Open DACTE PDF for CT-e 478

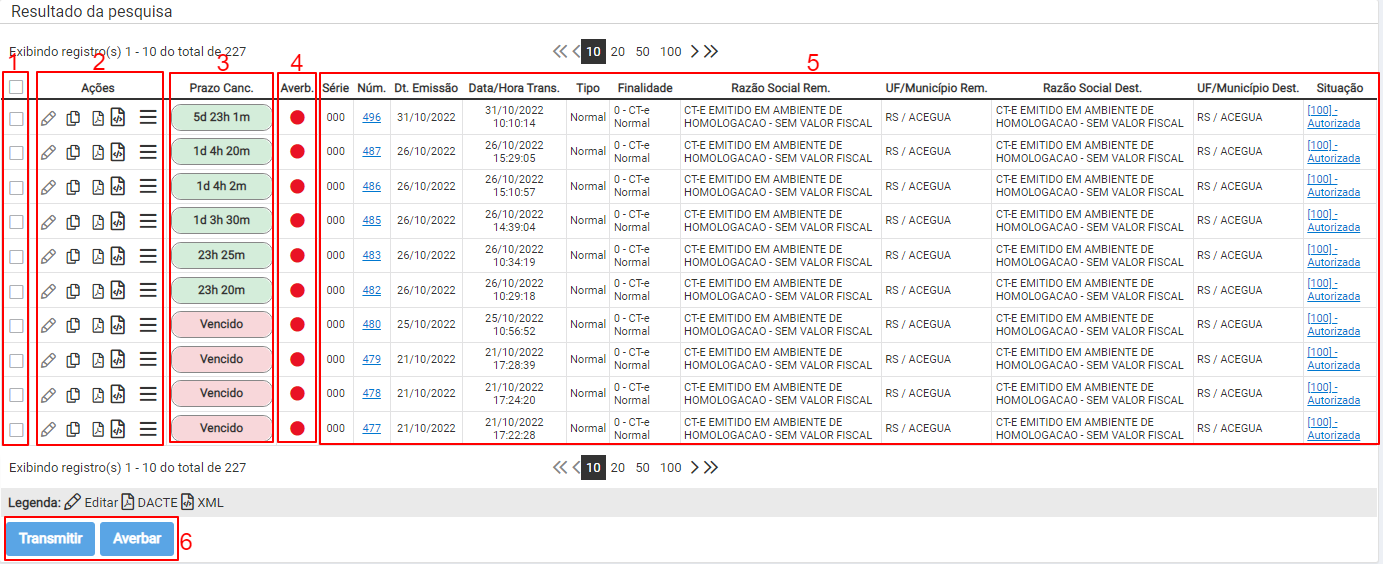click(x=98, y=395)
